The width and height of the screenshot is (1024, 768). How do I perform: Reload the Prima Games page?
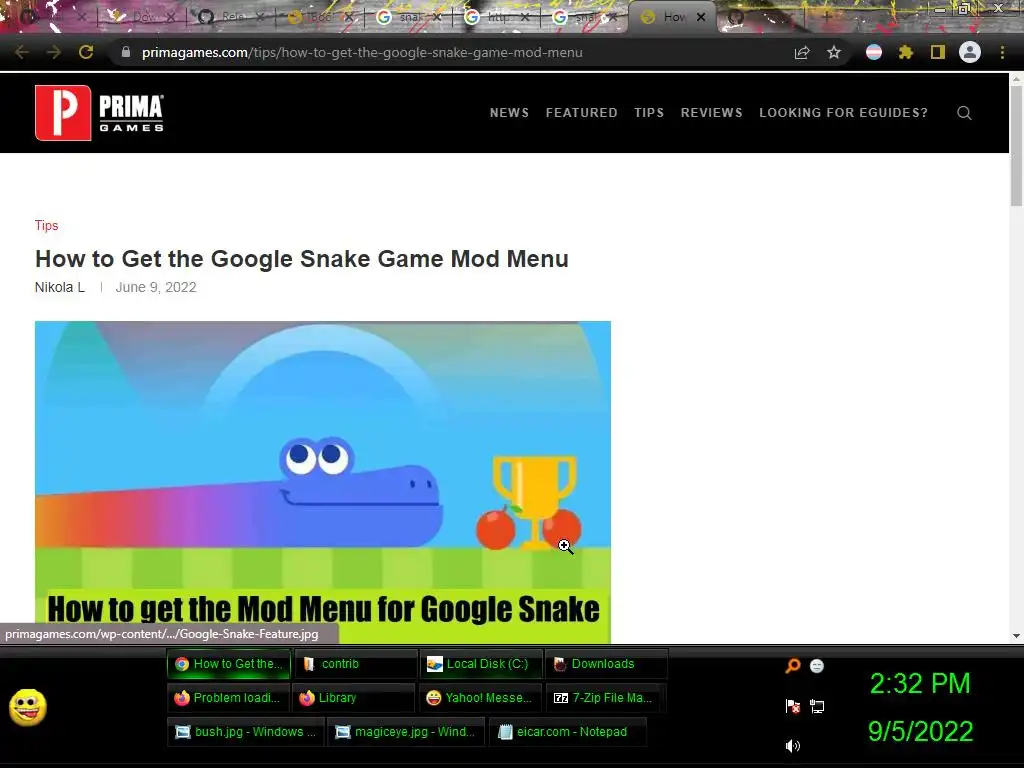pos(86,52)
